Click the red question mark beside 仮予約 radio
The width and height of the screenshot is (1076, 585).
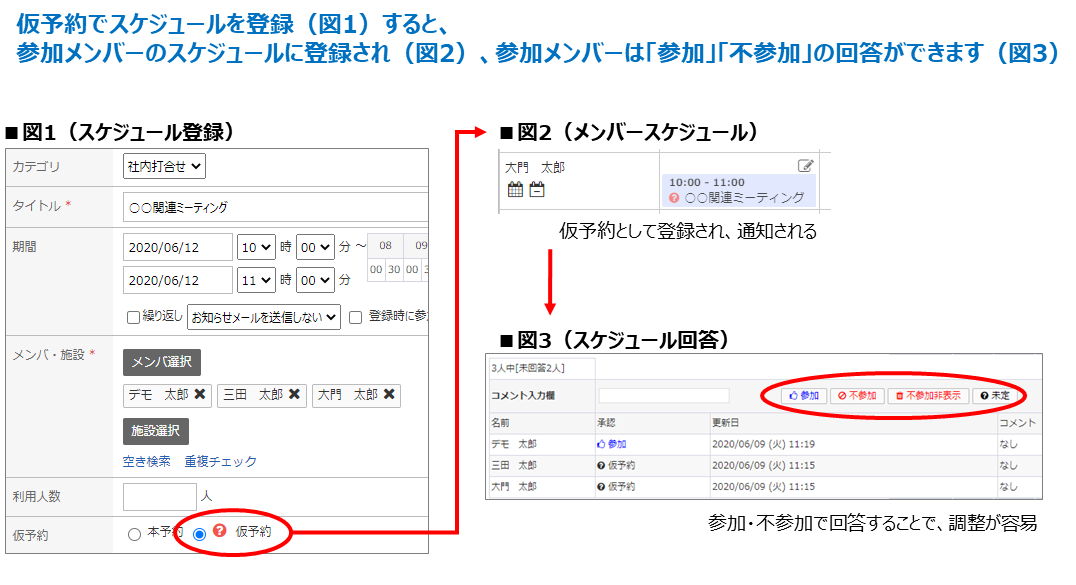(220, 531)
